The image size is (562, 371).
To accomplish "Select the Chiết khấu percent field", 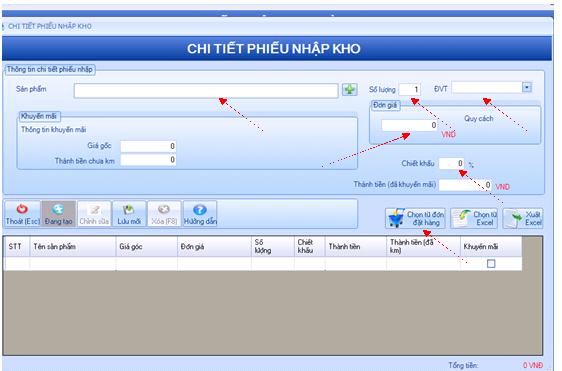I will (452, 163).
